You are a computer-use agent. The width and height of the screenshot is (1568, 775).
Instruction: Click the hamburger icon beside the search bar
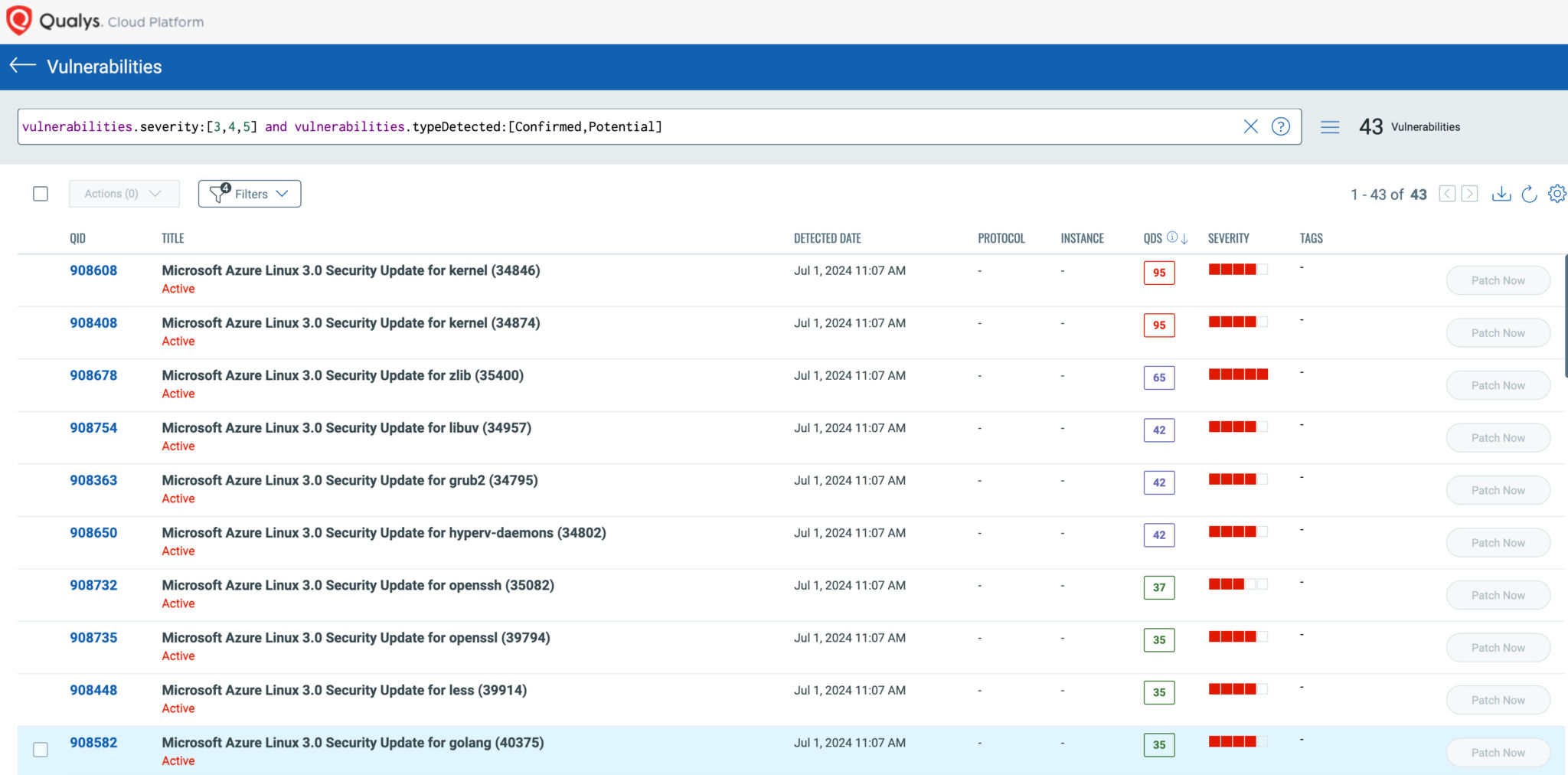pyautogui.click(x=1330, y=126)
